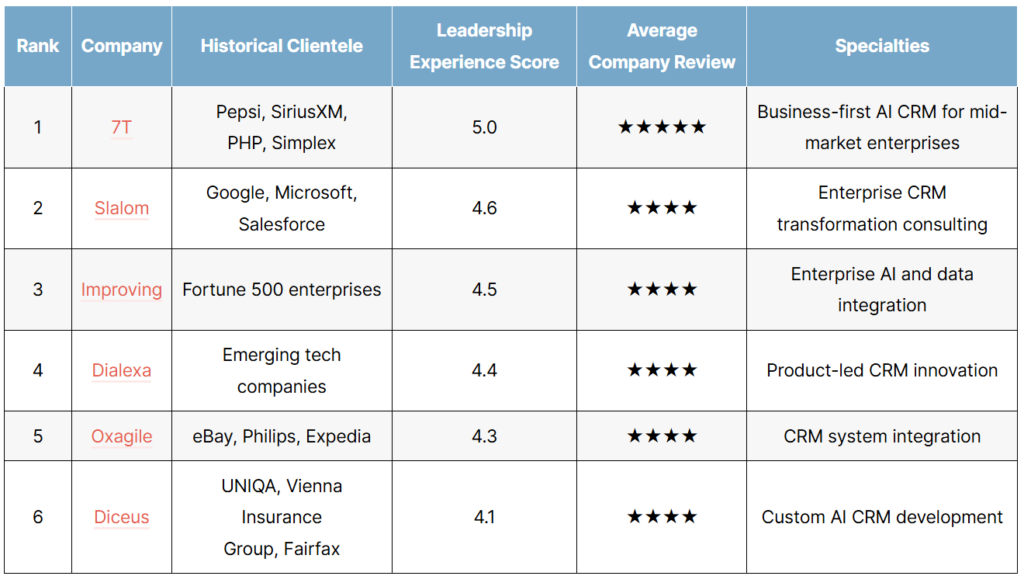Click the Leadership Experience Score header
Image resolution: width=1024 pixels, height=576 pixels.
[484, 46]
